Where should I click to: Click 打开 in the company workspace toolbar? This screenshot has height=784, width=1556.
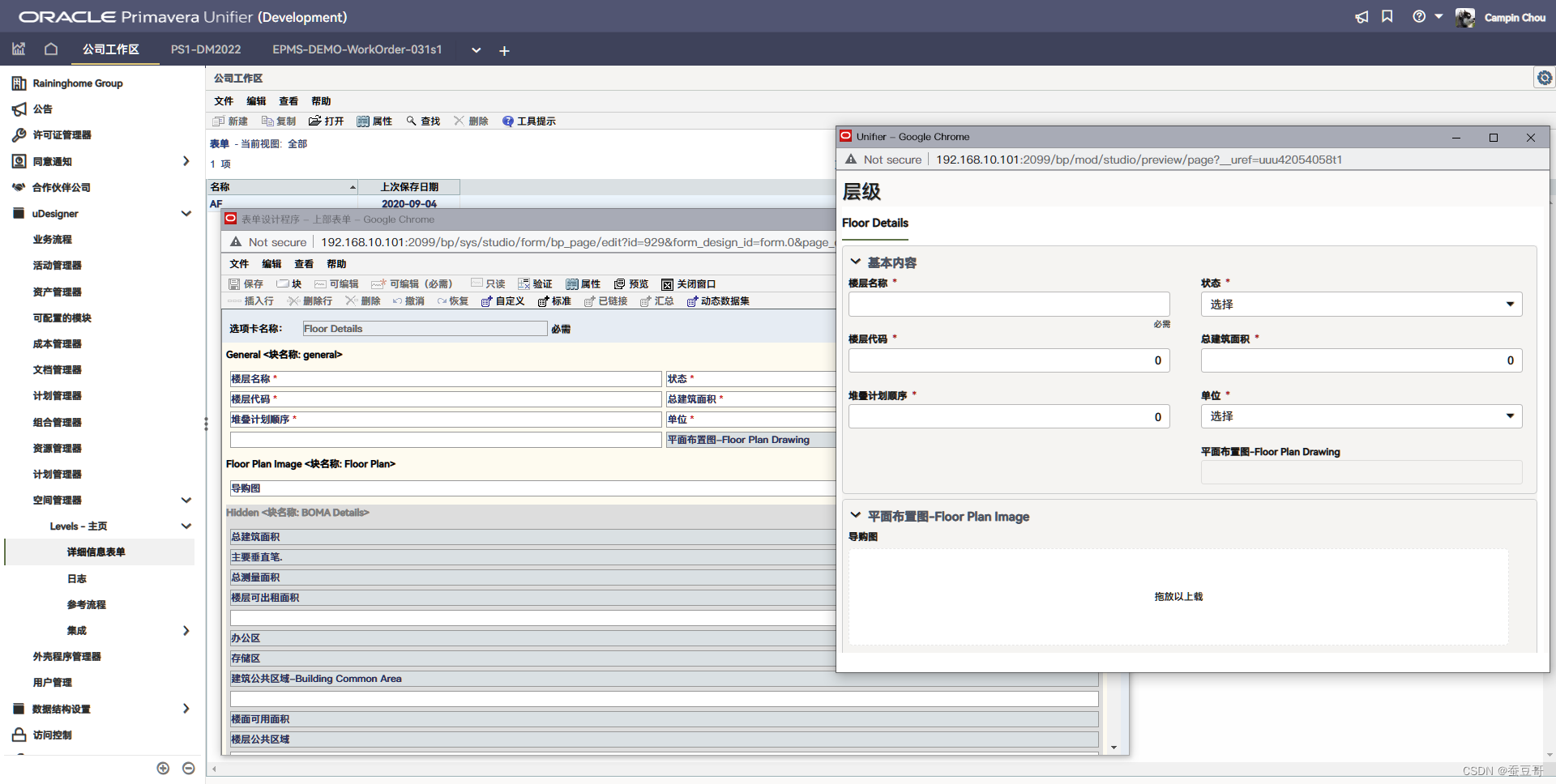click(x=327, y=121)
